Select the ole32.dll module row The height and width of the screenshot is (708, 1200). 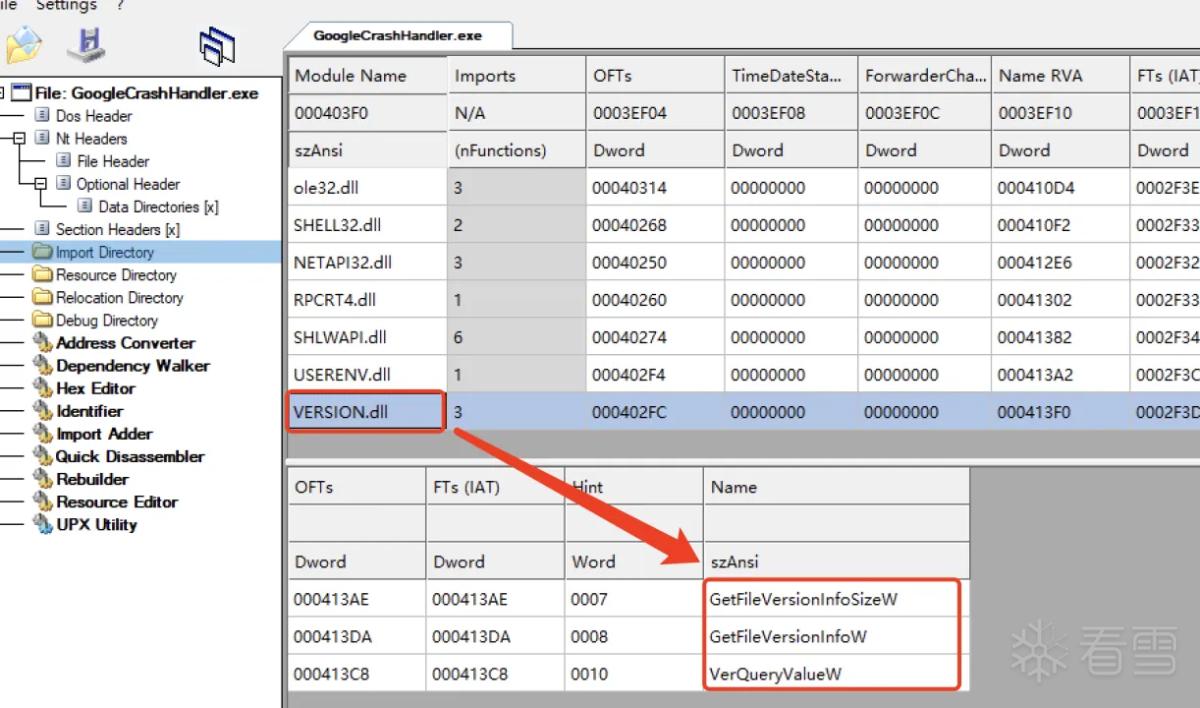click(x=744, y=188)
